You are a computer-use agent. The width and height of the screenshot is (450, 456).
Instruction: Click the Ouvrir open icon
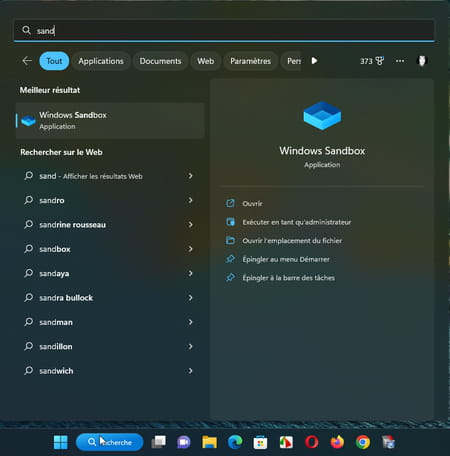230,203
